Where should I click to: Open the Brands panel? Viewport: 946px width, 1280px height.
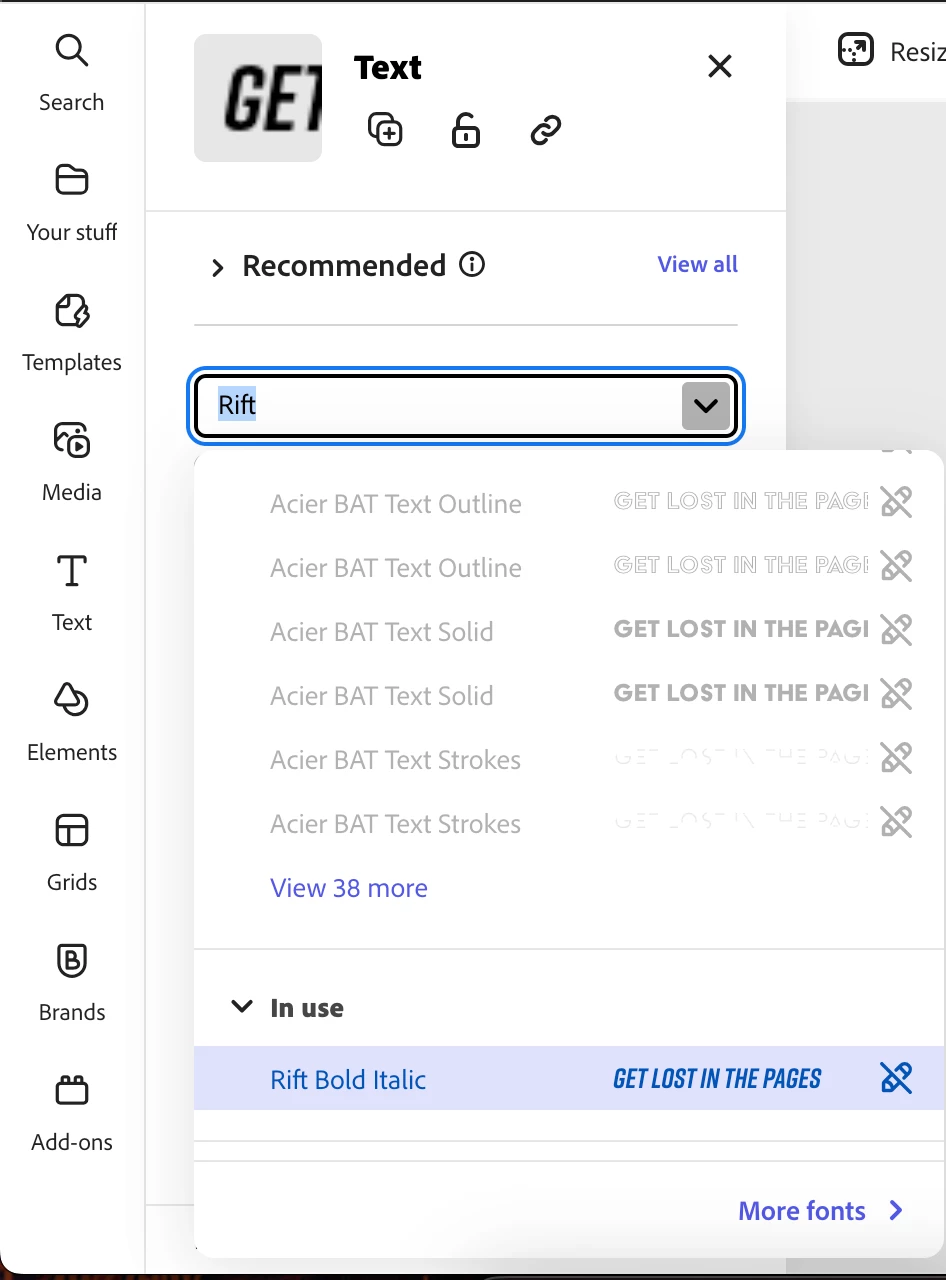pyautogui.click(x=71, y=982)
